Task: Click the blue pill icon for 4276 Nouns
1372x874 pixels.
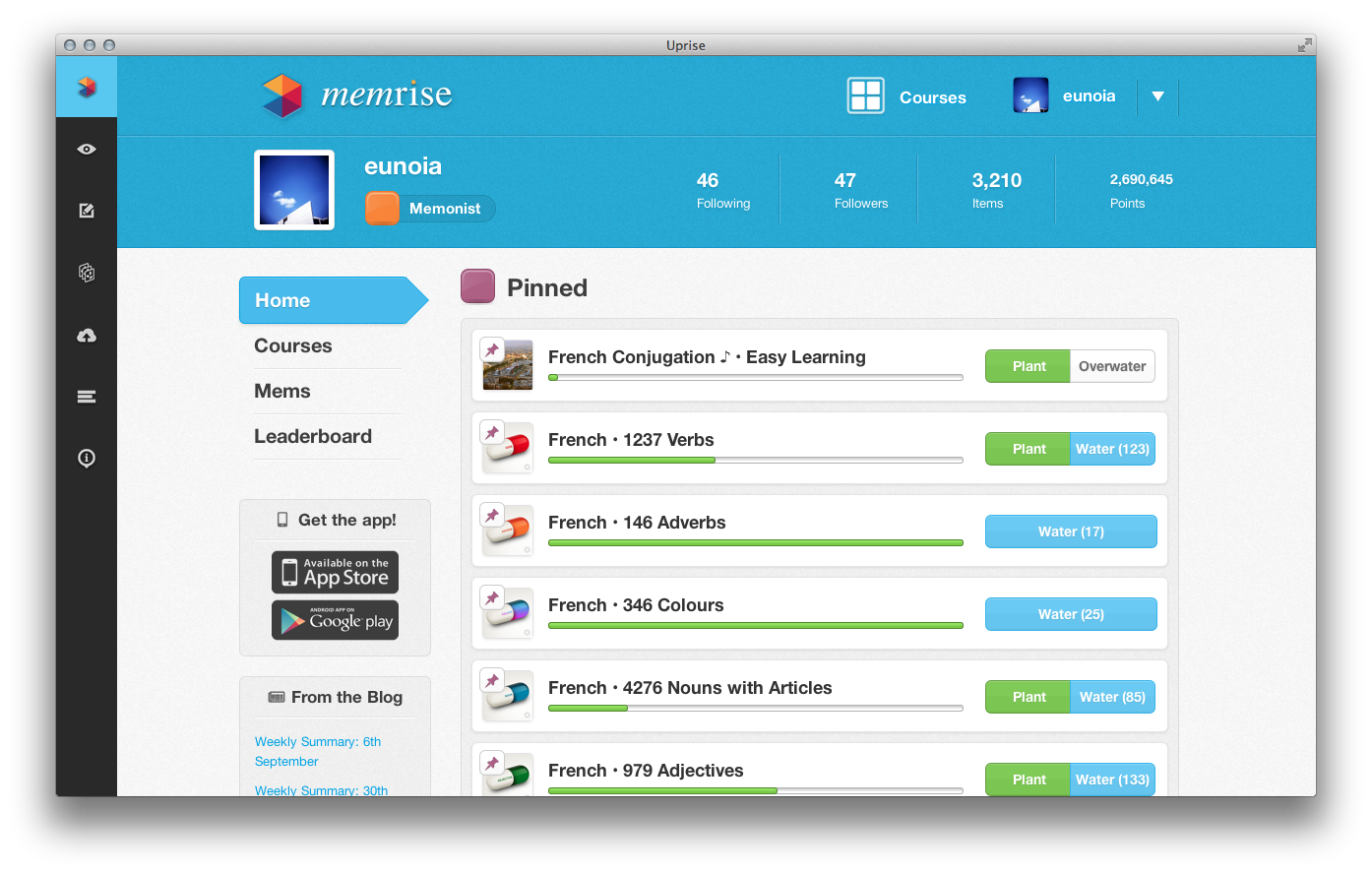Action: click(x=510, y=698)
